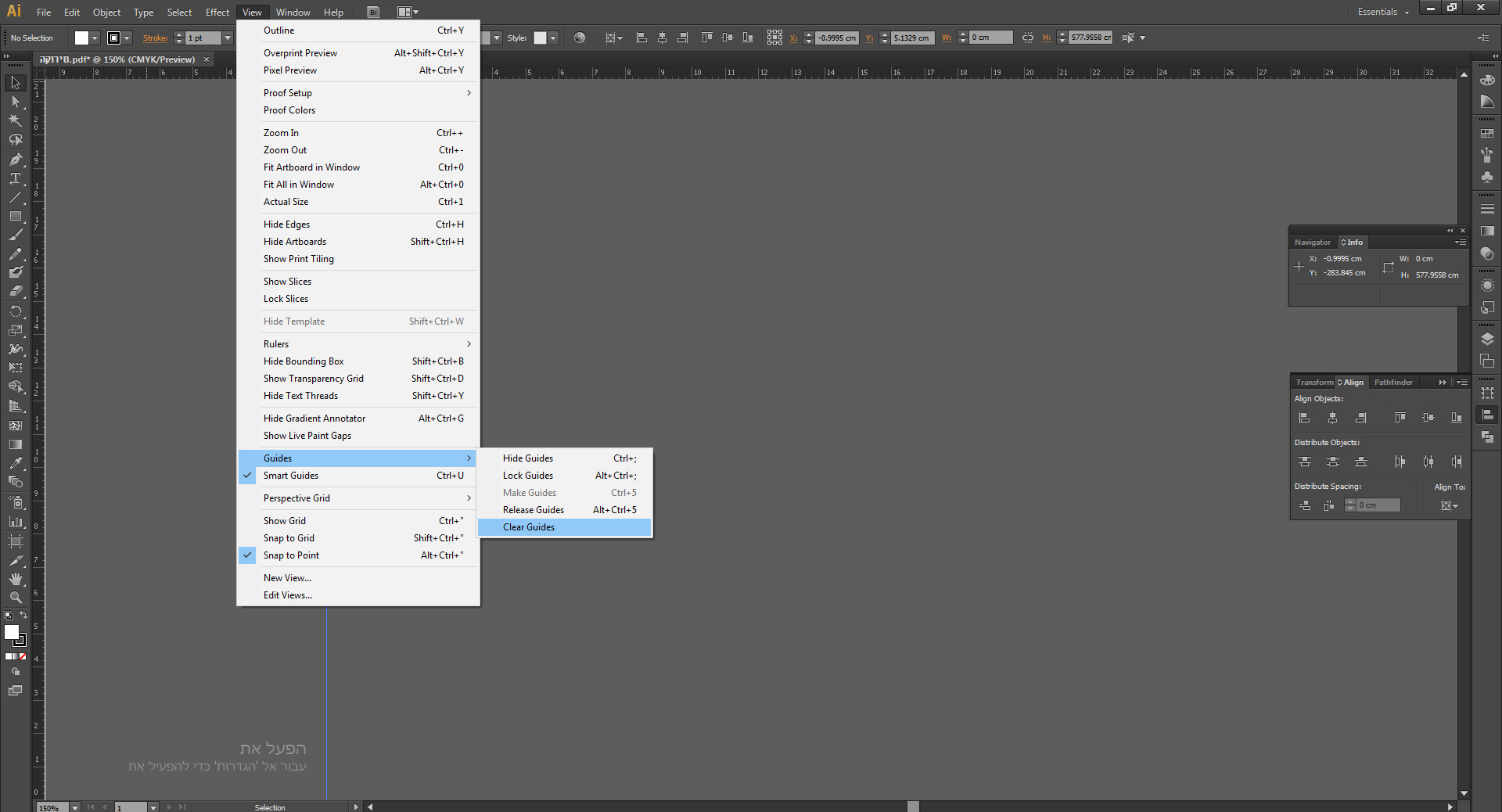
Task: Open the Align To dropdown
Action: 1450,505
